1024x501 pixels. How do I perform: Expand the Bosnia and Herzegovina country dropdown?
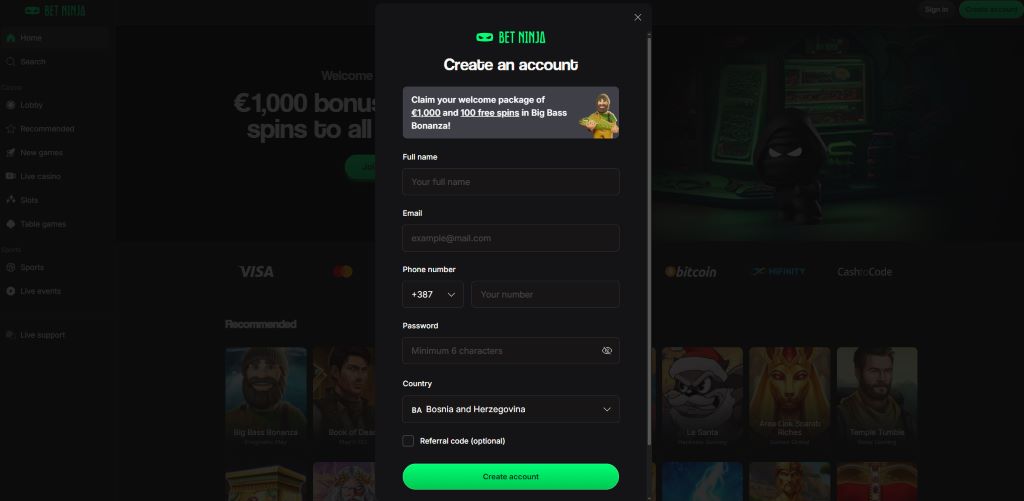511,410
